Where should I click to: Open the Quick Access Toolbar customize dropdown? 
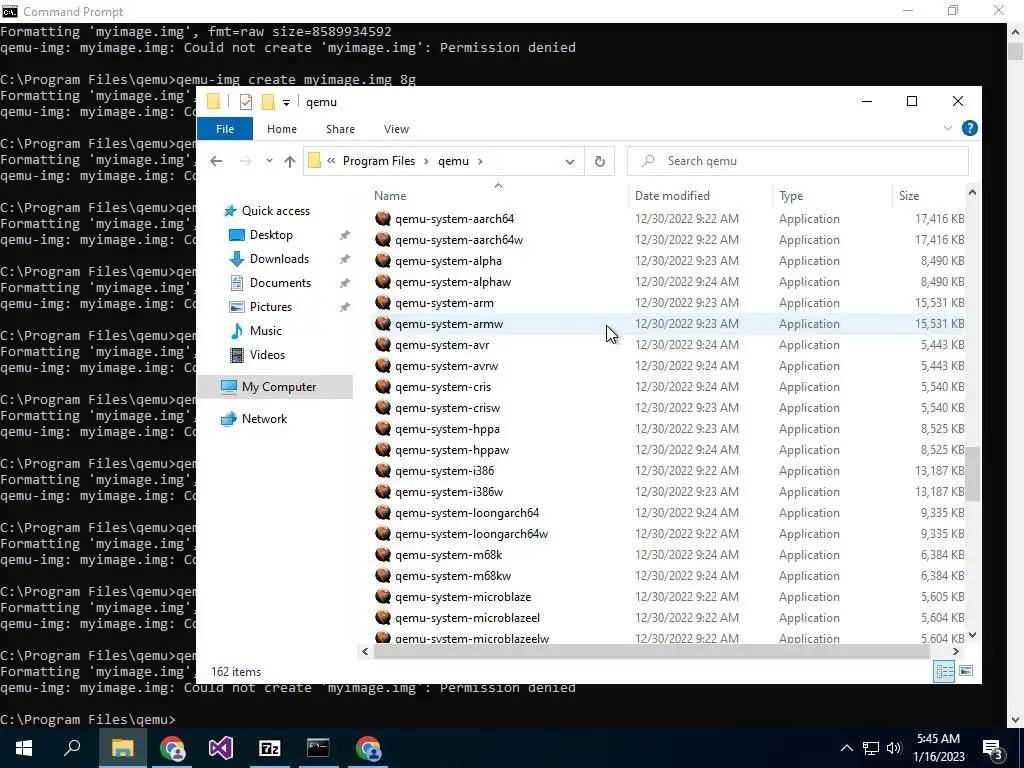coord(286,103)
